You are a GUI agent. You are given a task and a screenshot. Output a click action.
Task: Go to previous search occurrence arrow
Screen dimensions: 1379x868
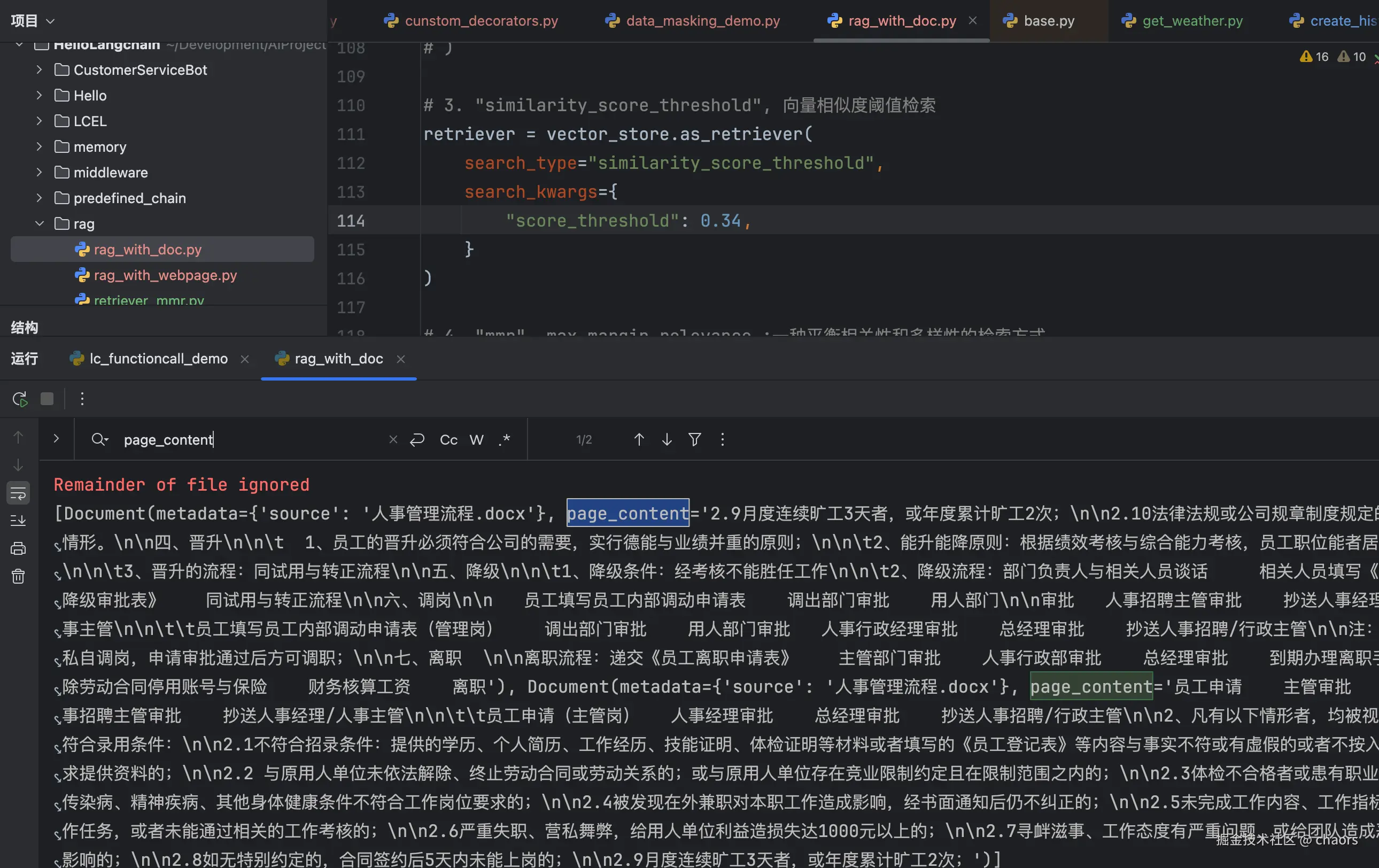pyautogui.click(x=639, y=439)
